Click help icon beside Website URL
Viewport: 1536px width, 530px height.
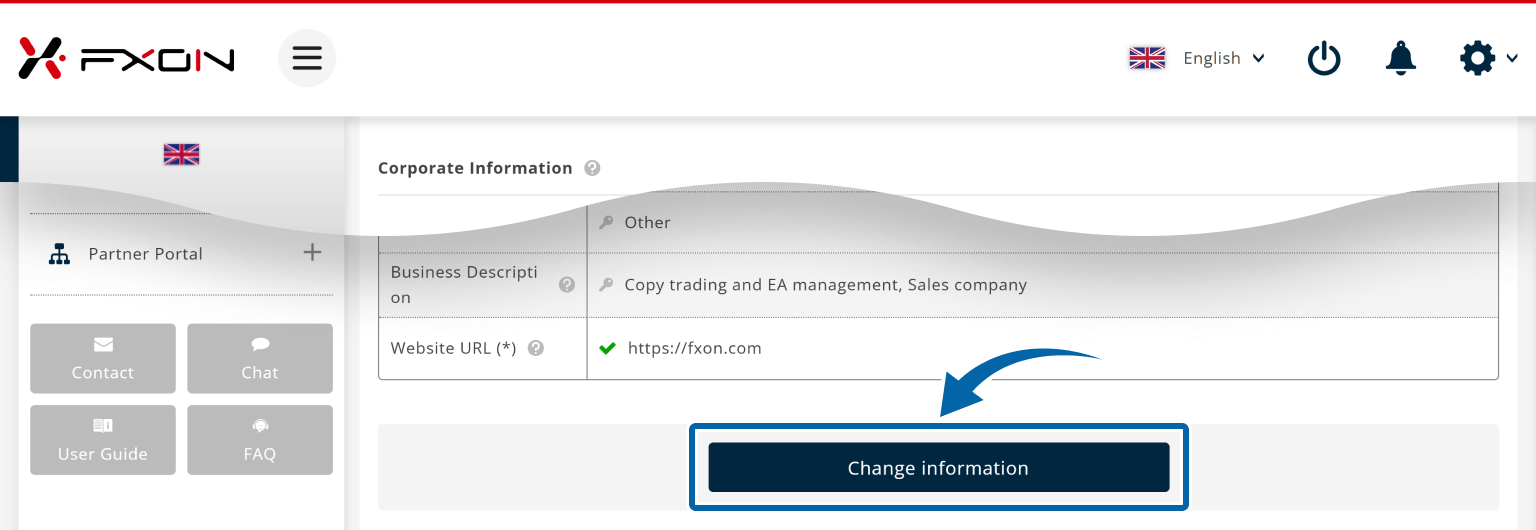coord(536,348)
